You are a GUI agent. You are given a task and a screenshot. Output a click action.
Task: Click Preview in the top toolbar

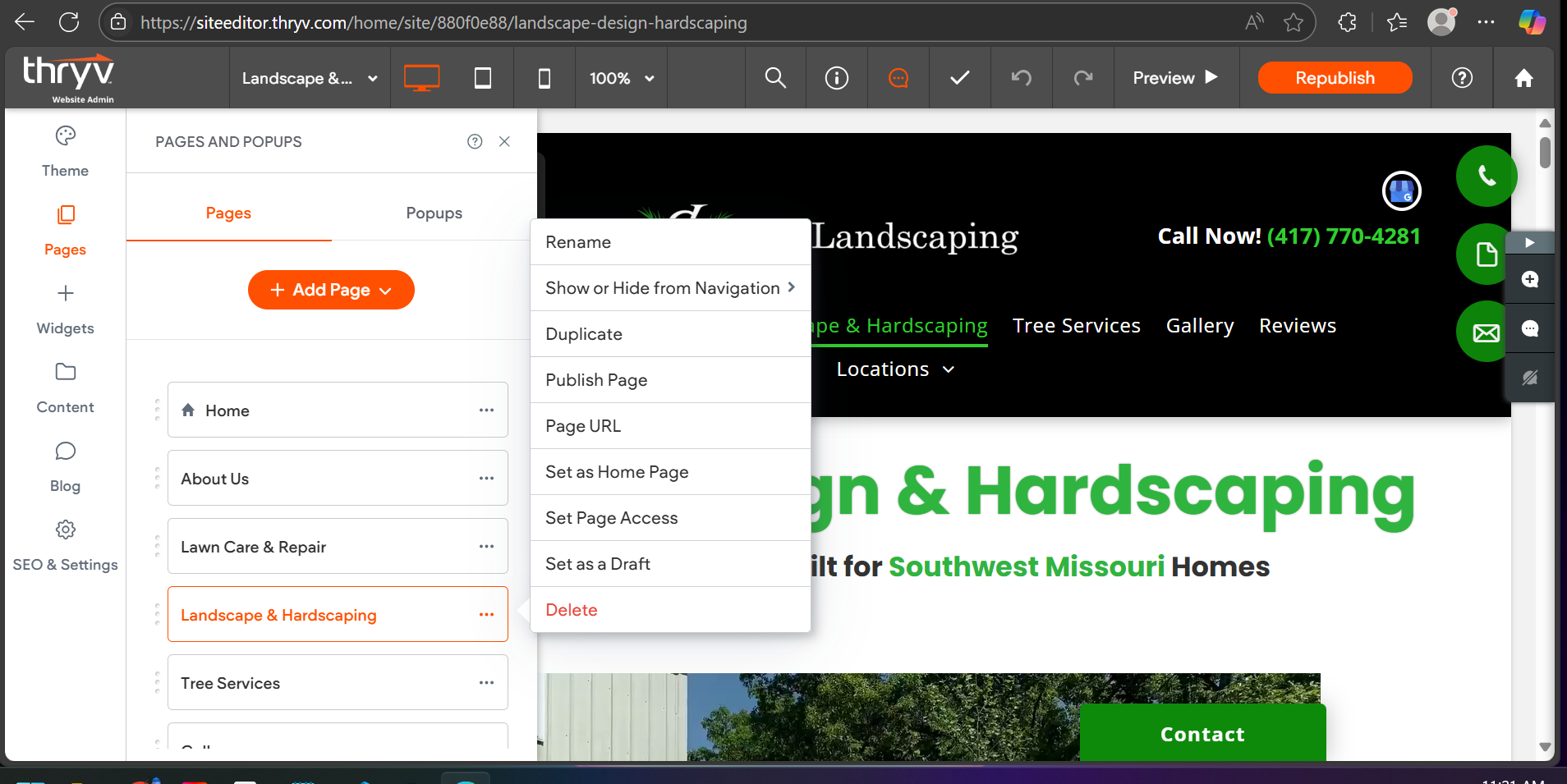(1174, 78)
